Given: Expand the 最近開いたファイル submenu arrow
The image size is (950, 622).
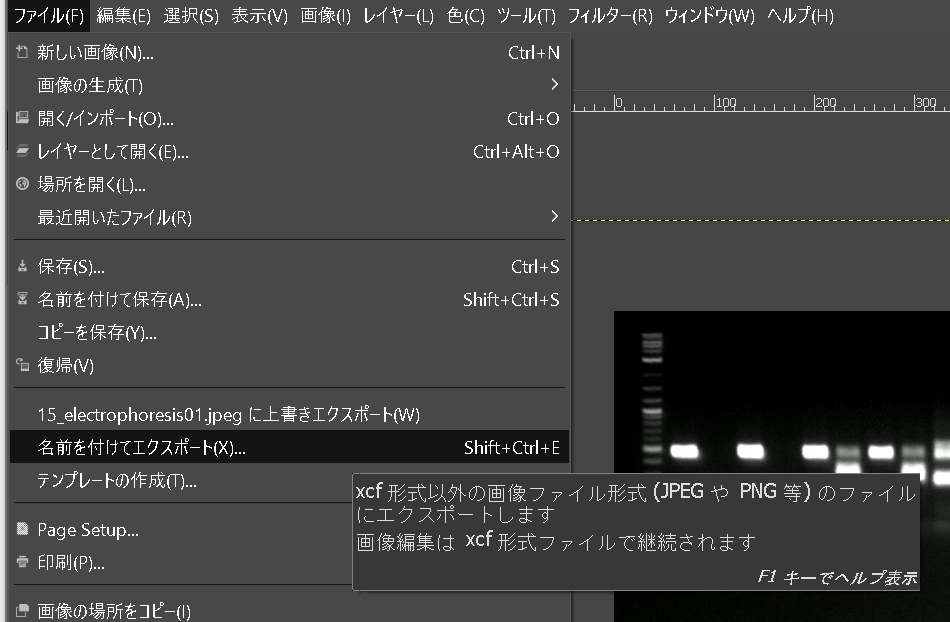Looking at the screenshot, I should tap(554, 217).
